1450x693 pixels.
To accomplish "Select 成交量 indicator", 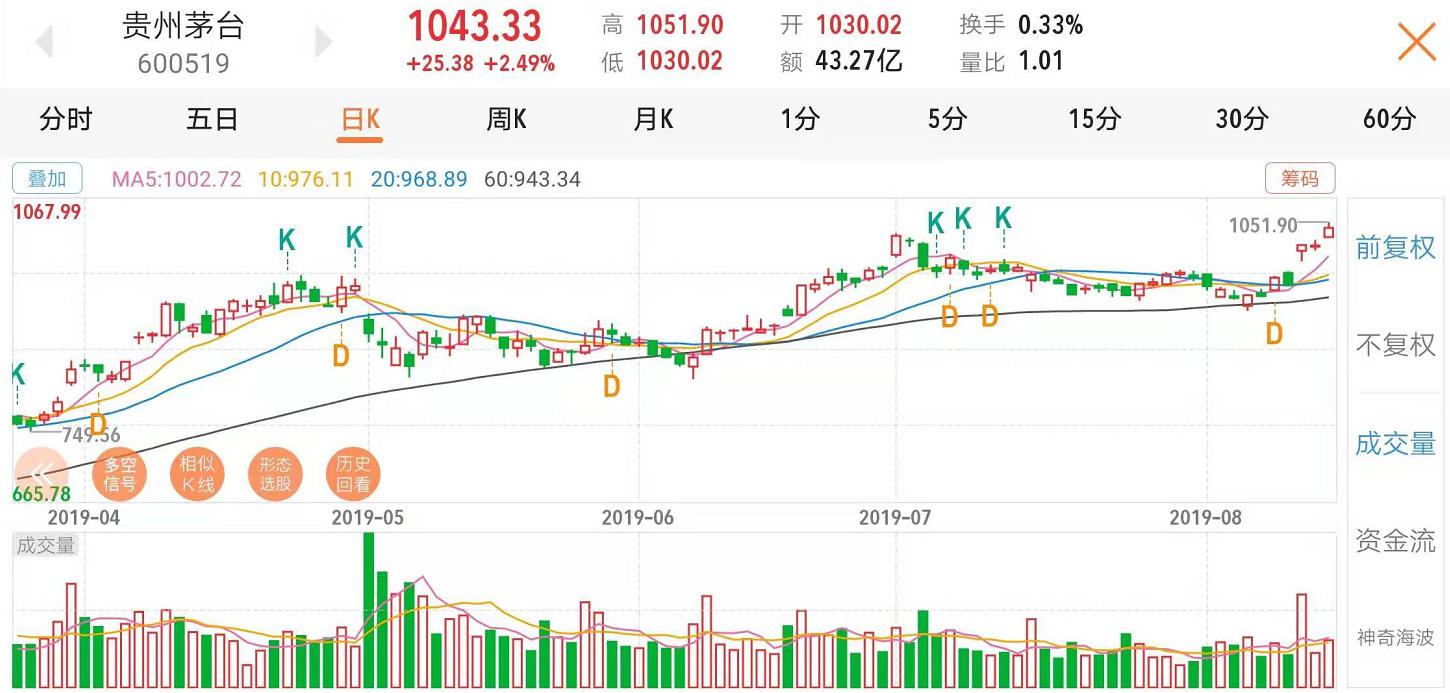I will pos(1395,444).
